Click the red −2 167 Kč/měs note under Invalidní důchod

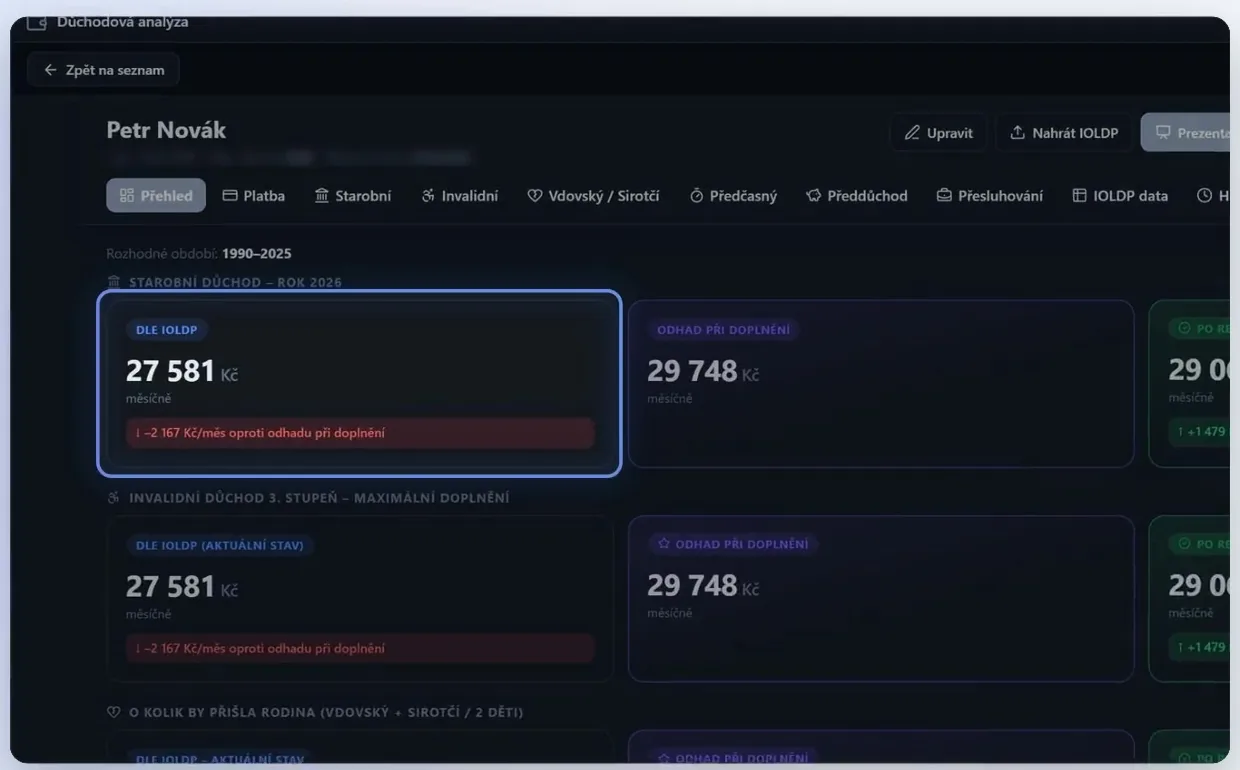click(x=360, y=648)
